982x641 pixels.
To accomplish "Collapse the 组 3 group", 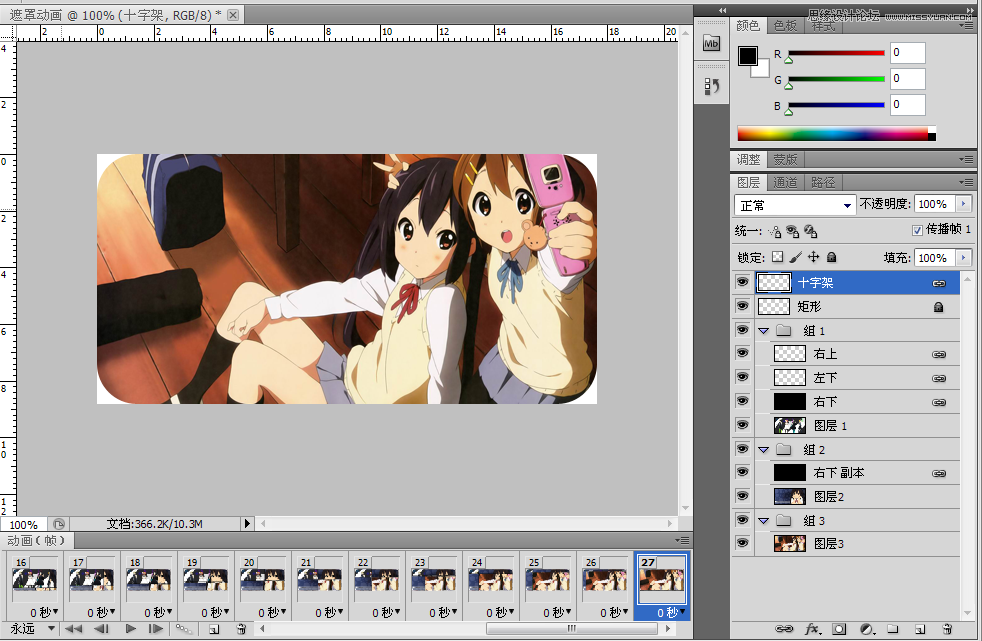I will [763, 521].
